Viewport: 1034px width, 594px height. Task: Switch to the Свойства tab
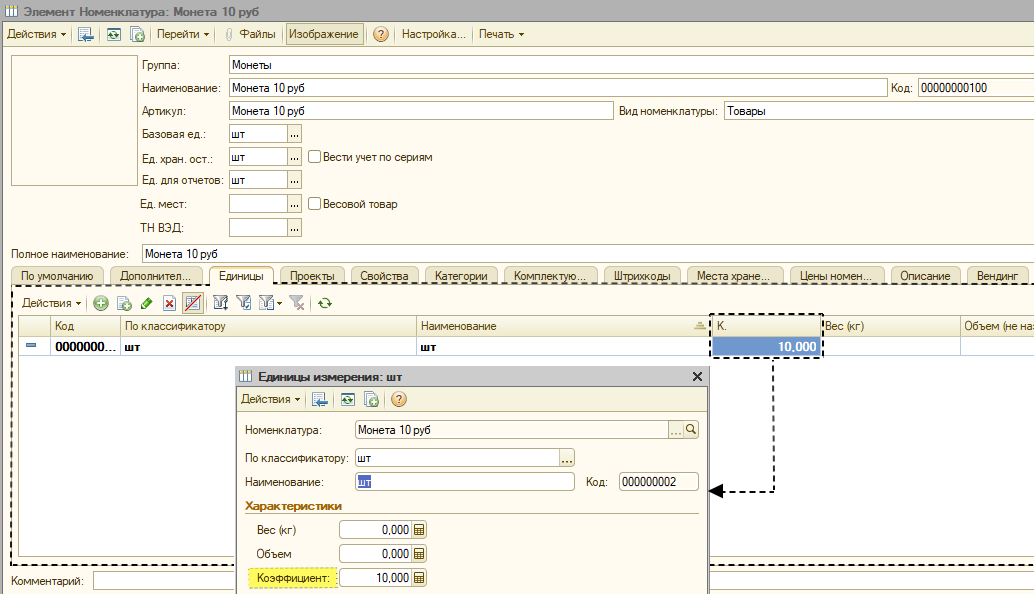click(384, 276)
